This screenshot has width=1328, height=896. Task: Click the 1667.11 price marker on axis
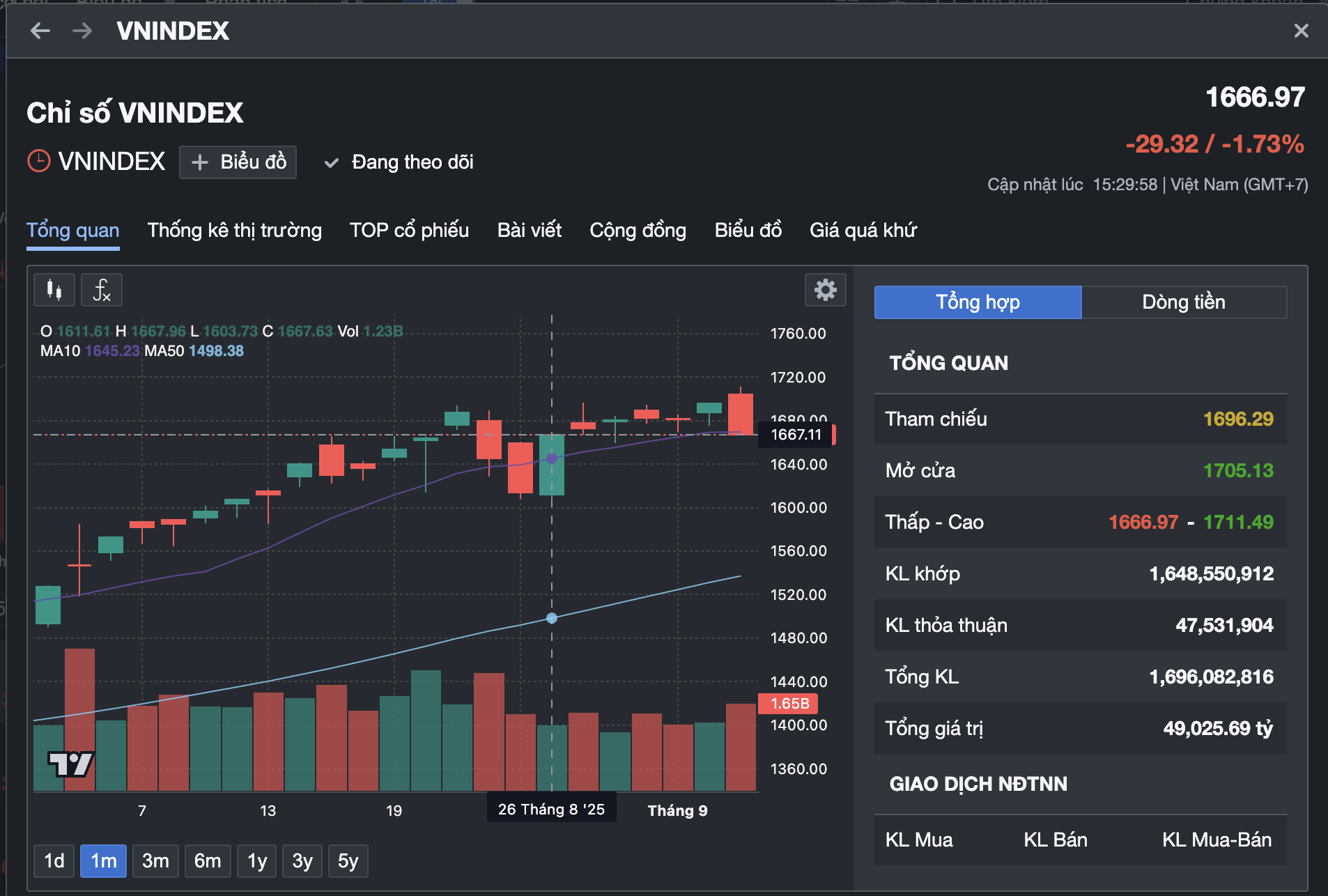click(796, 435)
